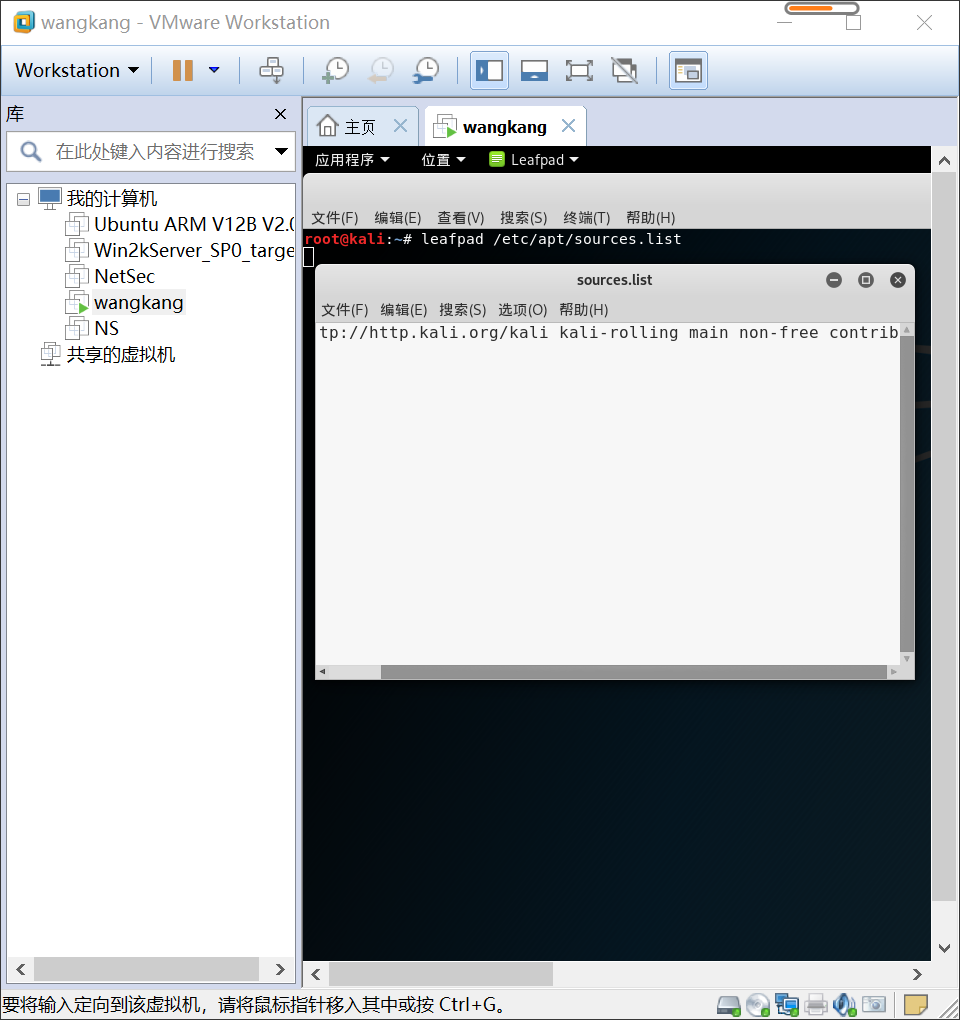Click Leafpad scroll left arrow
This screenshot has width=960, height=1020.
tap(323, 672)
